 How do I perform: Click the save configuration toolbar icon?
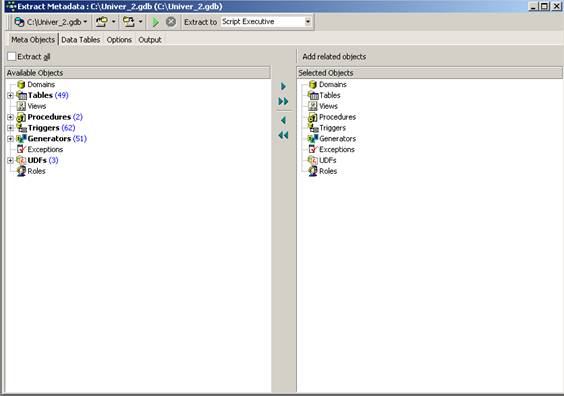128,22
